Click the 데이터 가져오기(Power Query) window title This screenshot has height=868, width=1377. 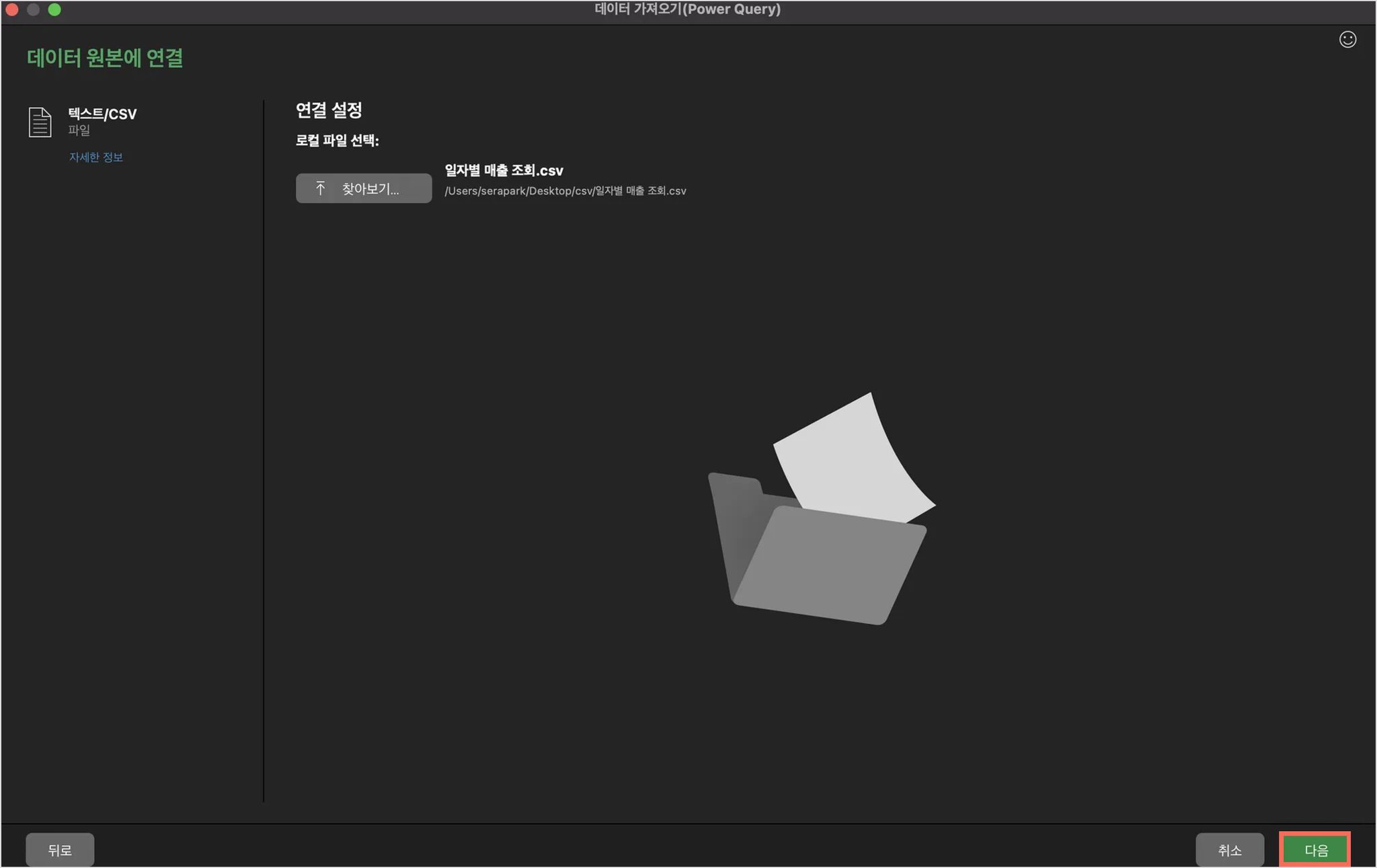[688, 9]
